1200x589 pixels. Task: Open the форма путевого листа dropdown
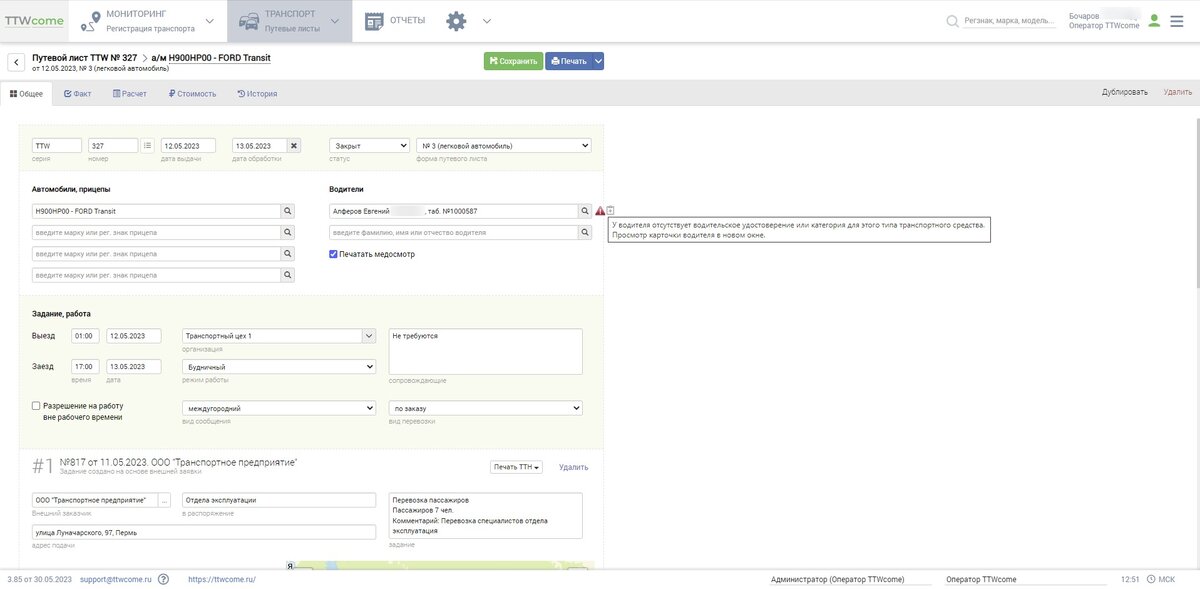click(503, 145)
